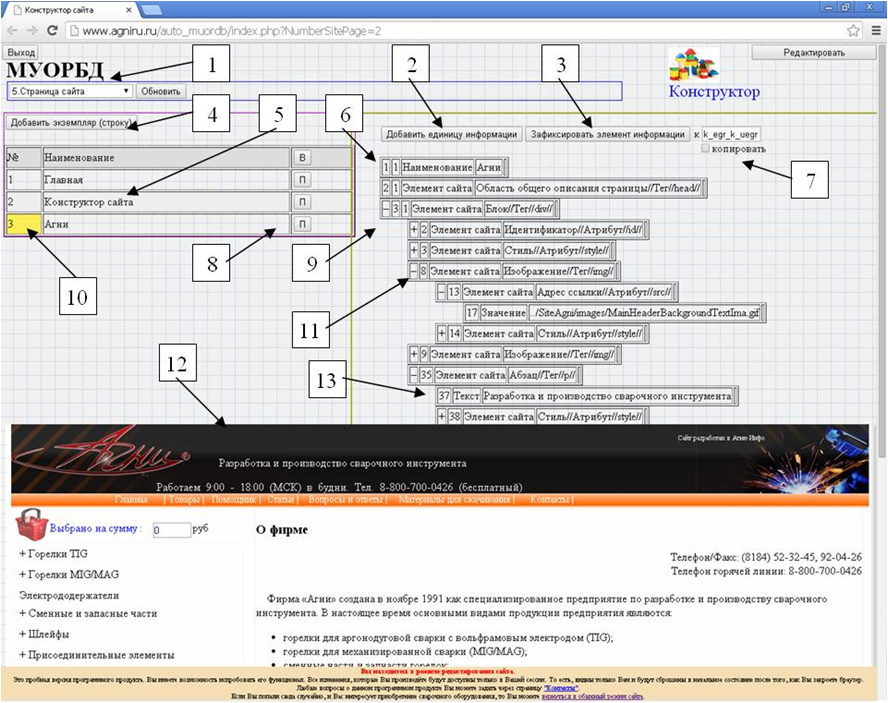
Task: Collapse row 13 'Адрес ссылки//Атрибут//src//'
Action: coord(441,292)
